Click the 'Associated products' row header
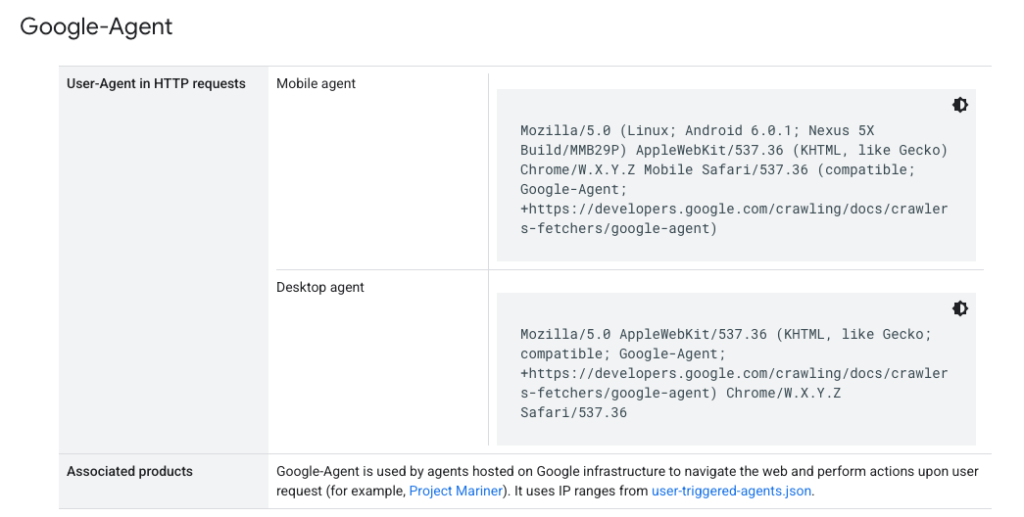This screenshot has width=1024, height=517. [130, 471]
